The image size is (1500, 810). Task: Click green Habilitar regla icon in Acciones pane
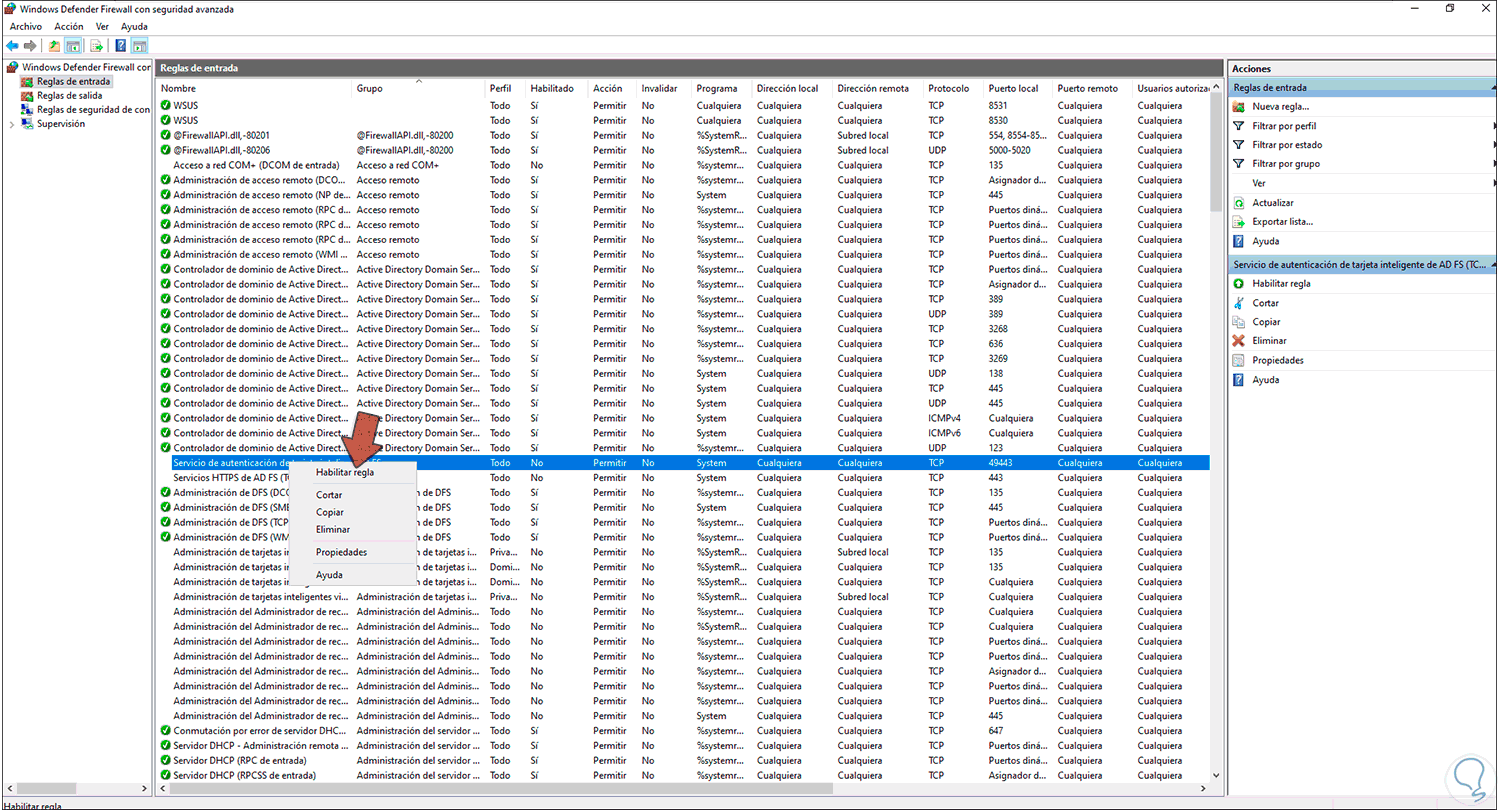click(x=1239, y=283)
